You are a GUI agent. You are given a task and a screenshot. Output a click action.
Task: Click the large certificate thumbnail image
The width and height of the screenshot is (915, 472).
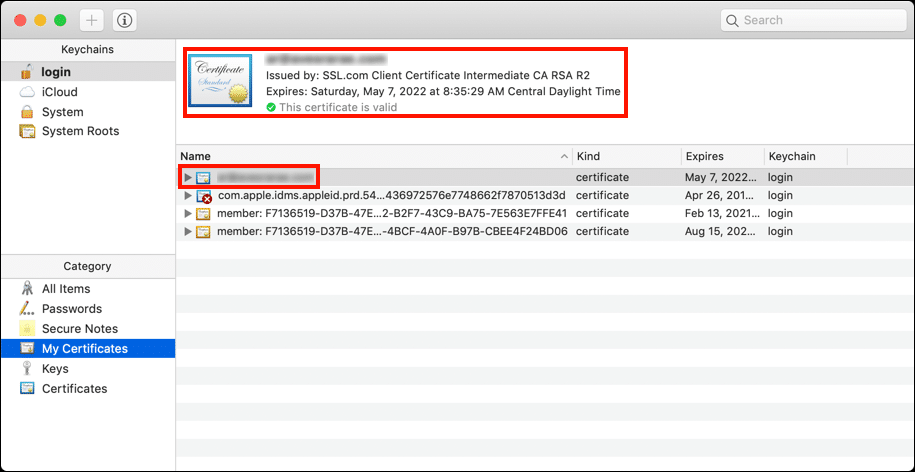tap(221, 82)
